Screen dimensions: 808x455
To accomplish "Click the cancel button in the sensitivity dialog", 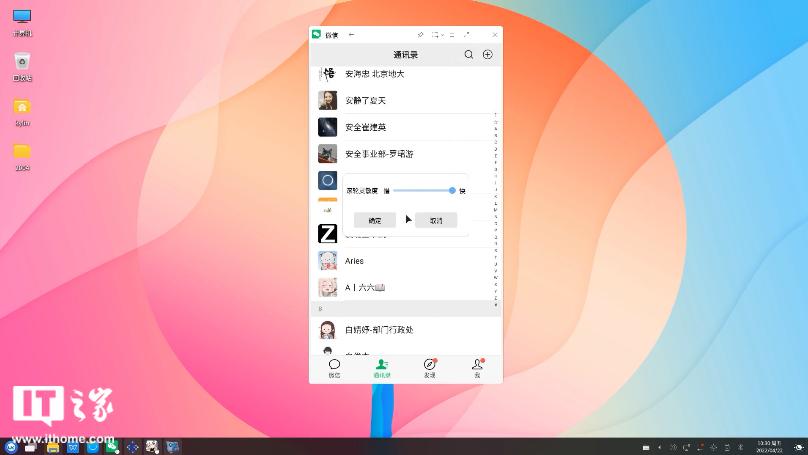I will tap(436, 220).
